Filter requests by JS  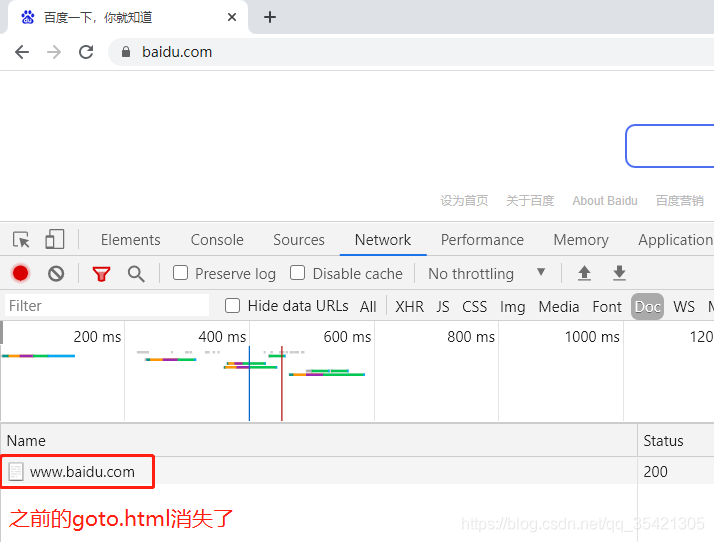(443, 307)
